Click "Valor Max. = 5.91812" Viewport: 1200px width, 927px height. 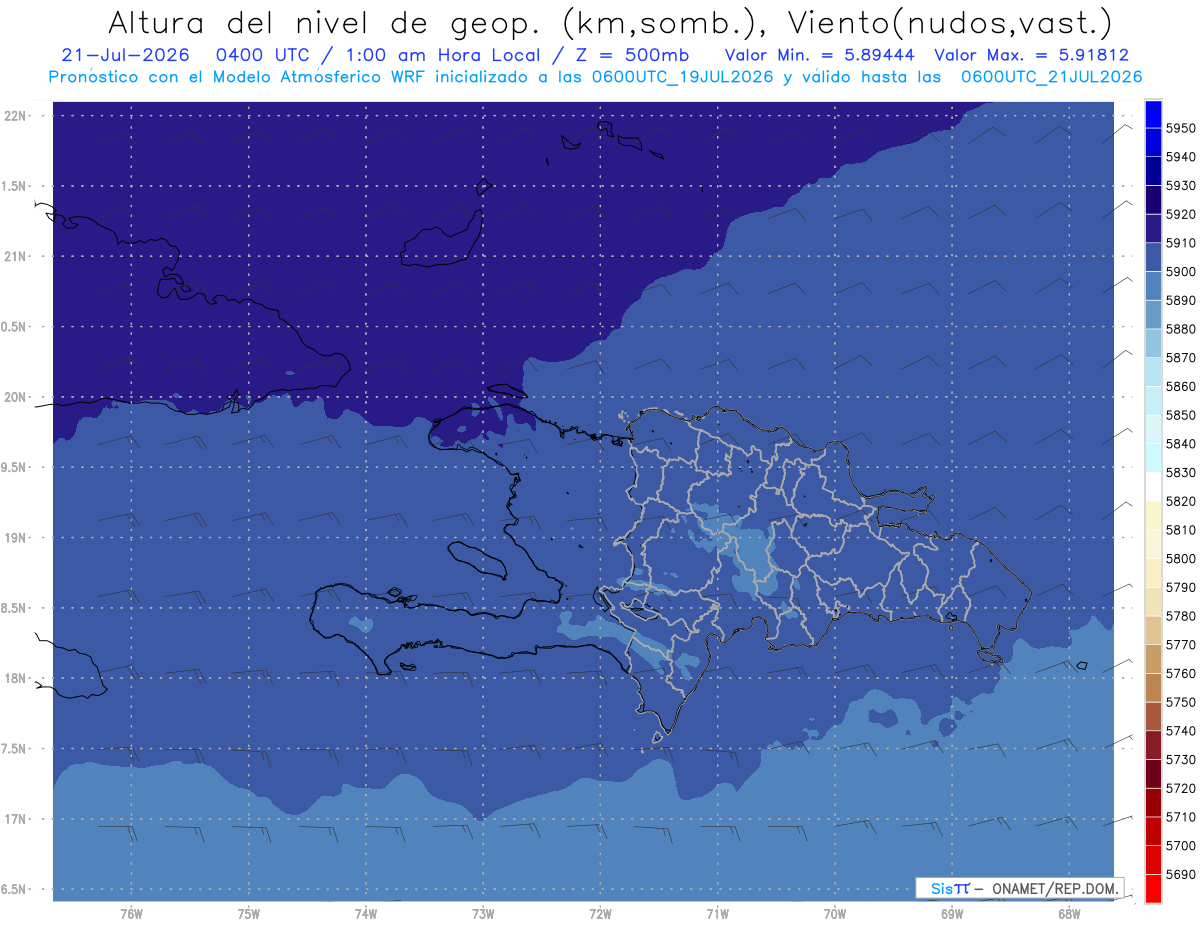point(1031,55)
